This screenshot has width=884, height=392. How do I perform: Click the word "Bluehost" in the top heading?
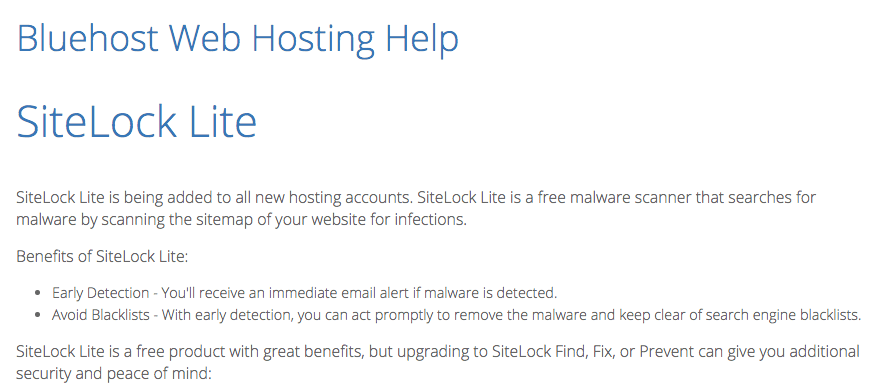coord(88,39)
